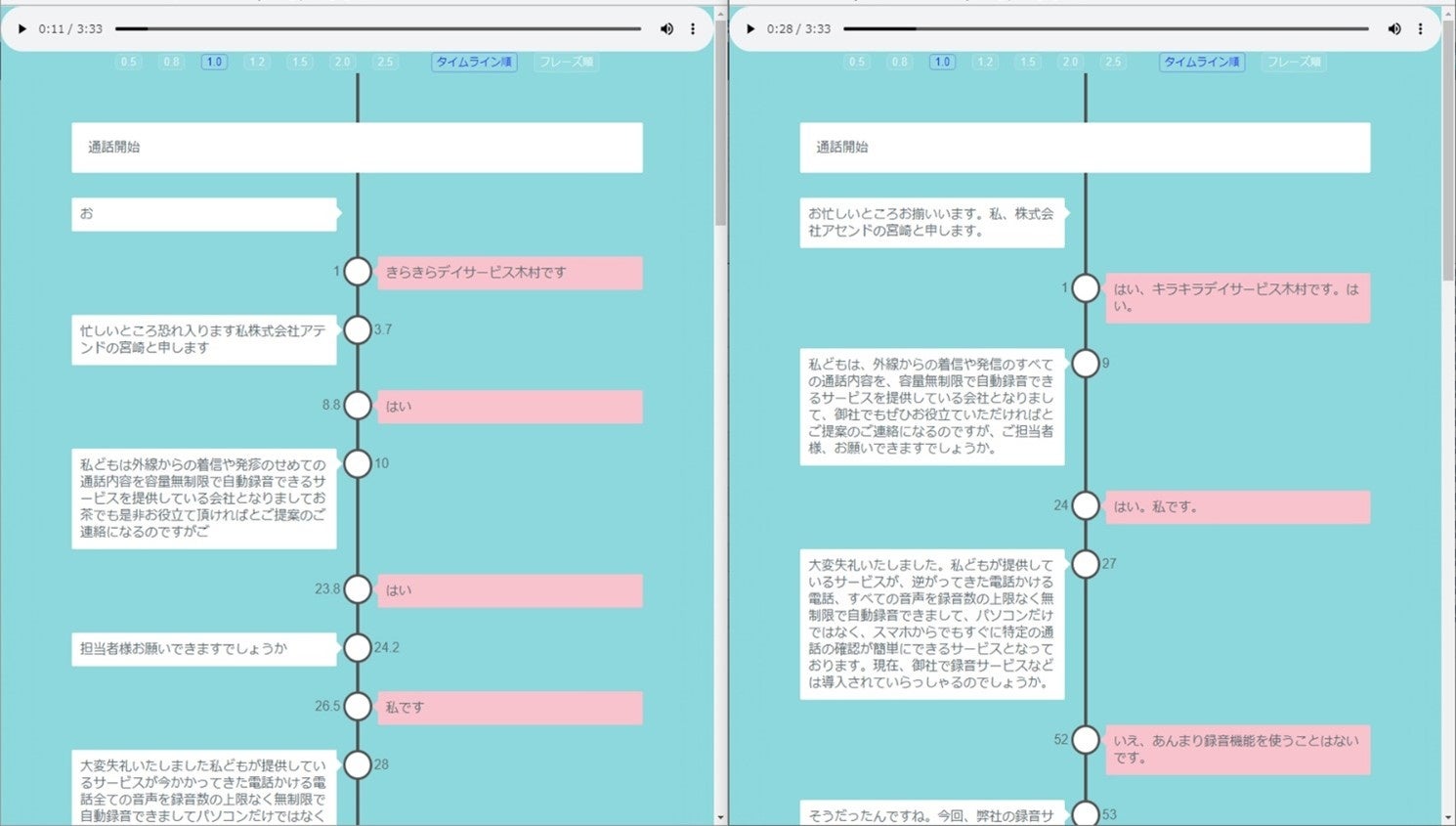Set left panel speed to 0.8
The width and height of the screenshot is (1456, 826).
click(x=171, y=62)
